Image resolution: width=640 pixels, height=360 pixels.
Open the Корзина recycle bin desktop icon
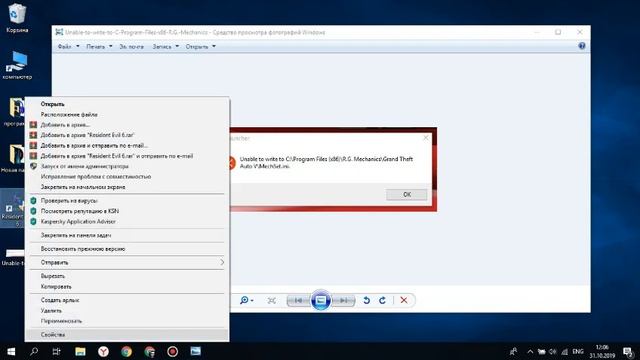pyautogui.click(x=17, y=17)
